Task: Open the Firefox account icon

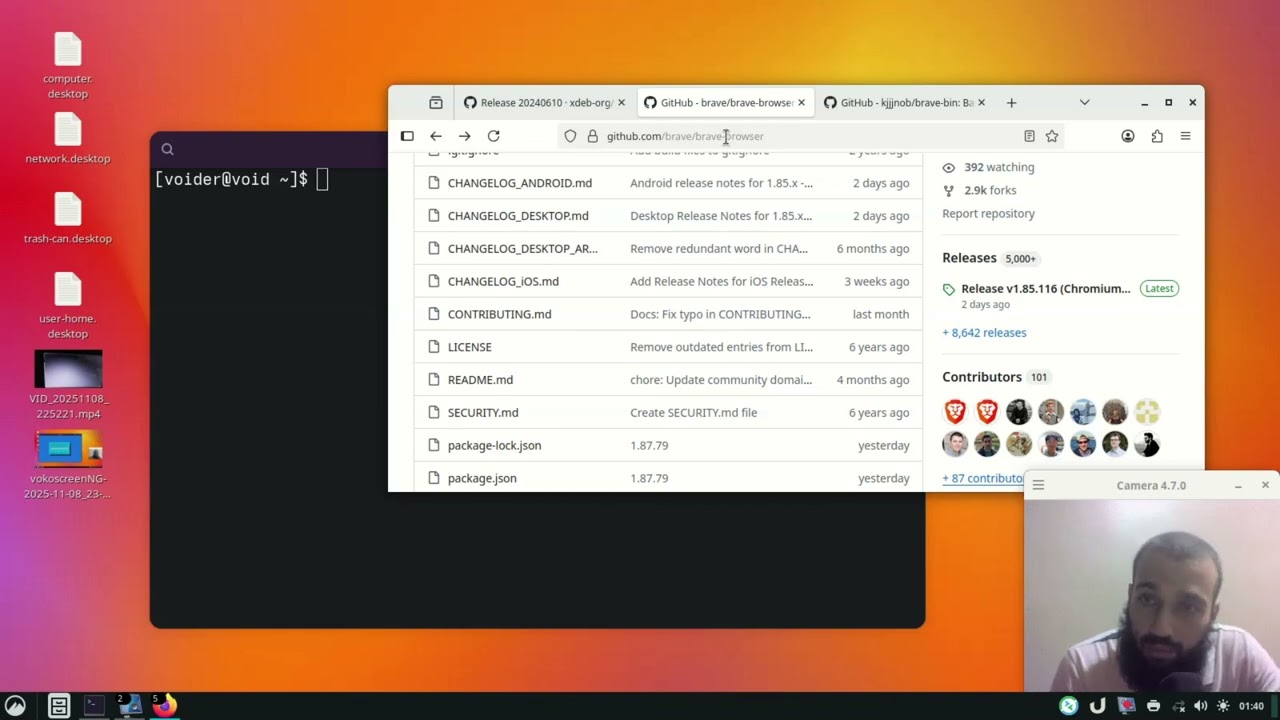Action: coord(1128,136)
